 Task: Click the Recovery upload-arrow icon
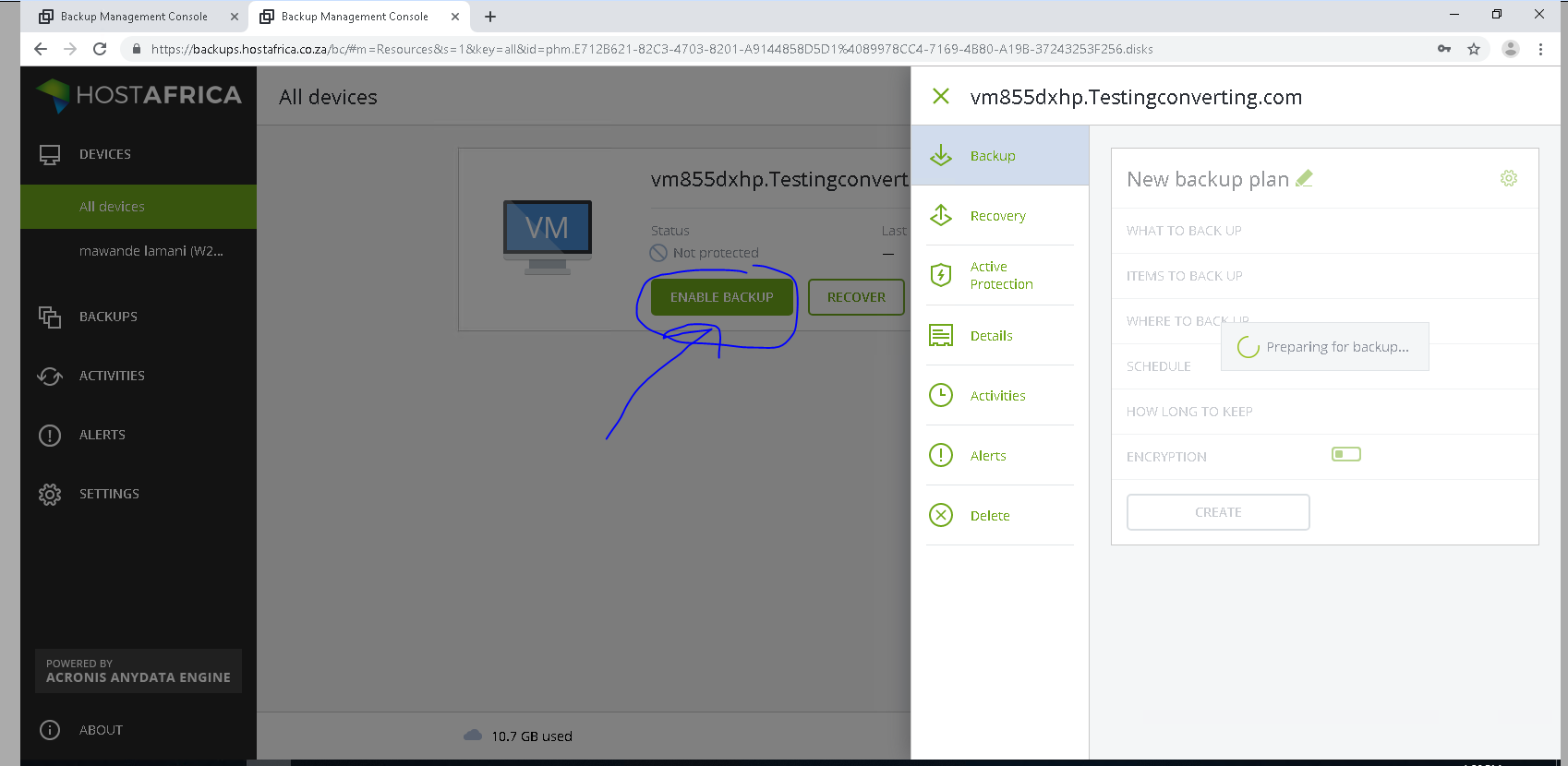pyautogui.click(x=941, y=215)
